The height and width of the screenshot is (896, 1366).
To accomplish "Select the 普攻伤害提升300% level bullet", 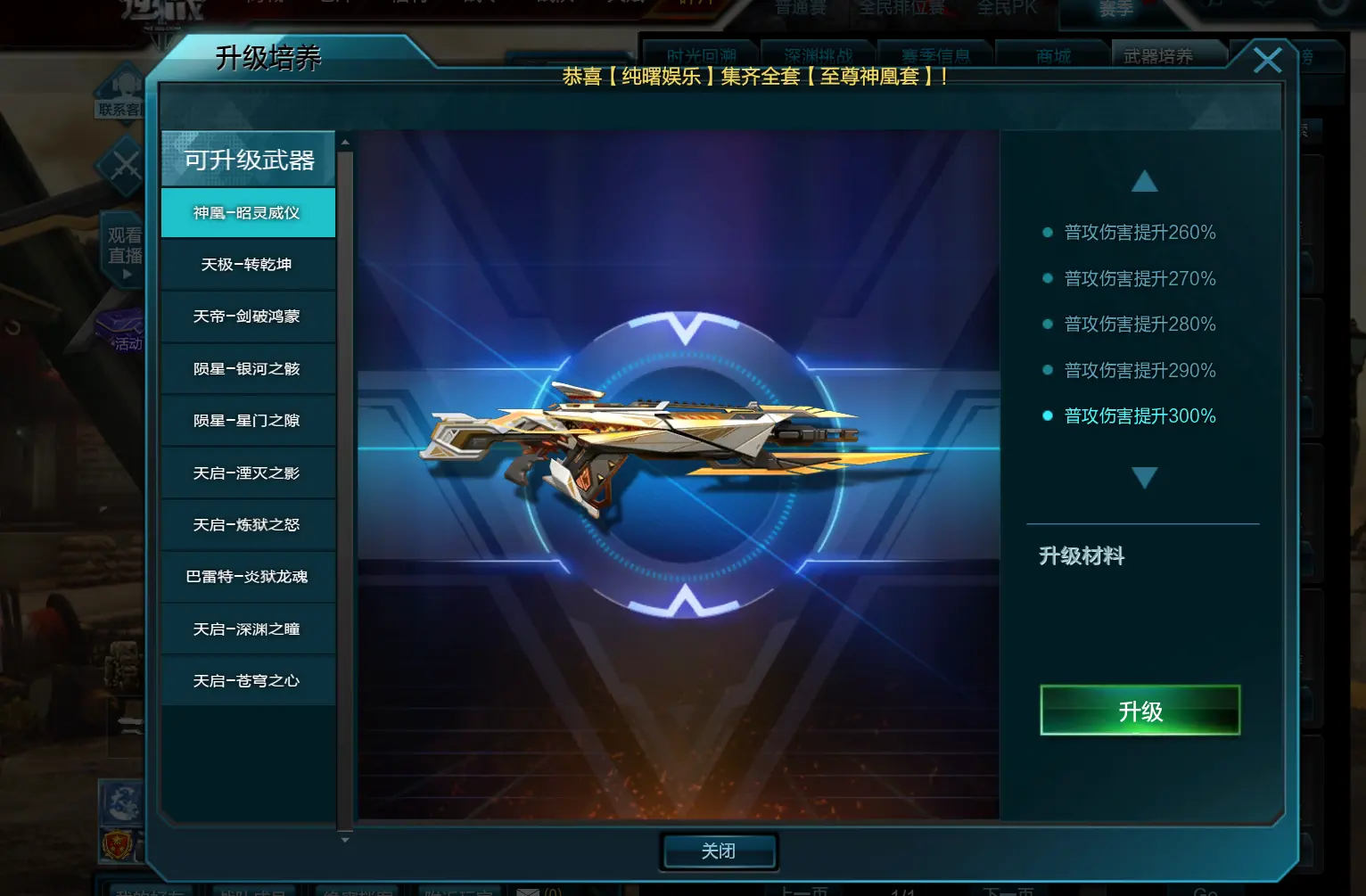I will click(1048, 415).
